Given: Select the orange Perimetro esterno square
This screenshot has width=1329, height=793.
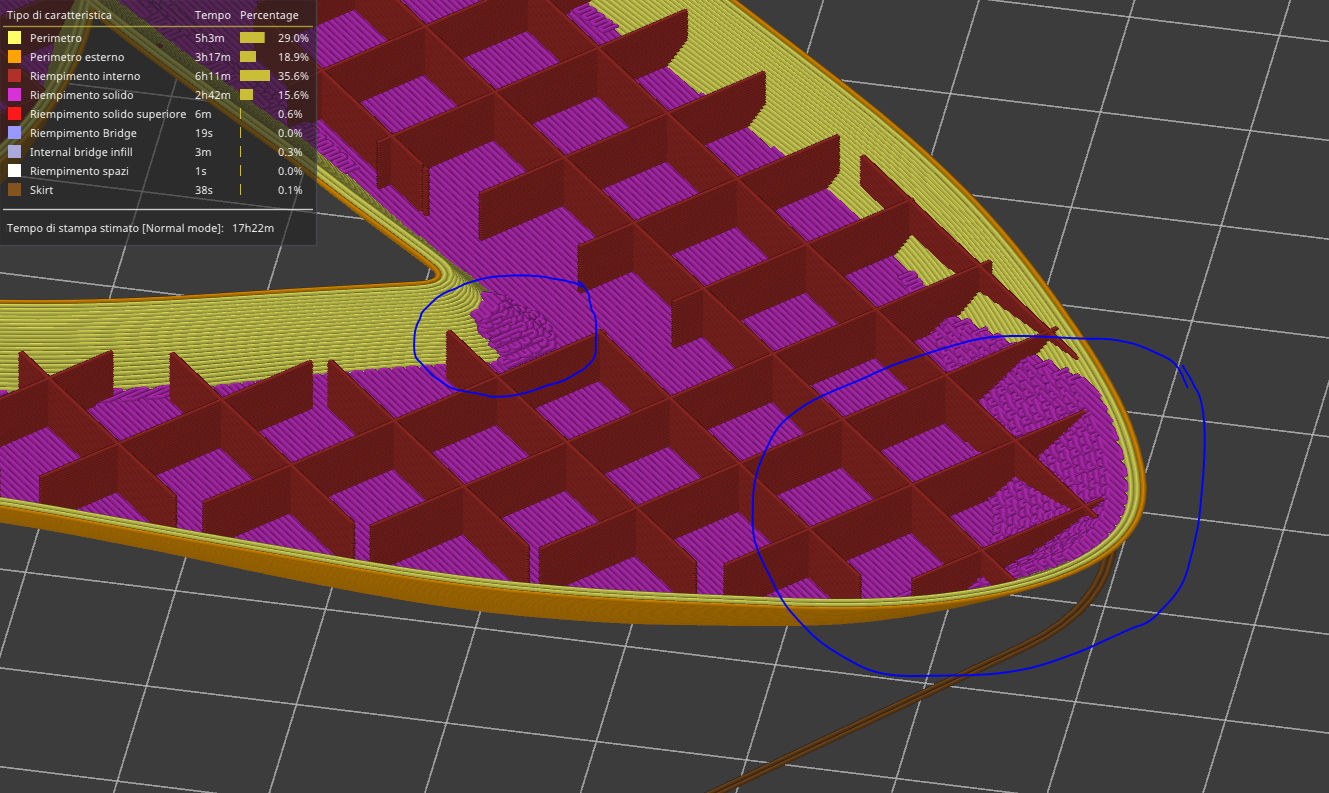Looking at the screenshot, I should [x=13, y=57].
